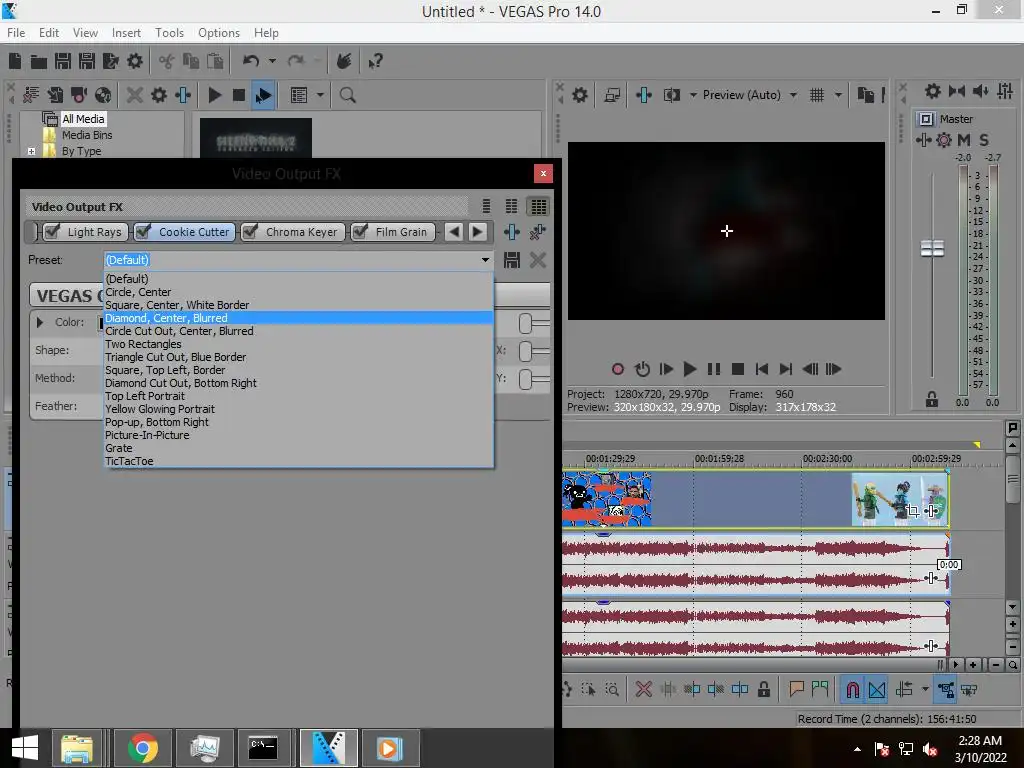1024x768 pixels.
Task: Stop preview in Project Media panel
Action: coord(239,95)
